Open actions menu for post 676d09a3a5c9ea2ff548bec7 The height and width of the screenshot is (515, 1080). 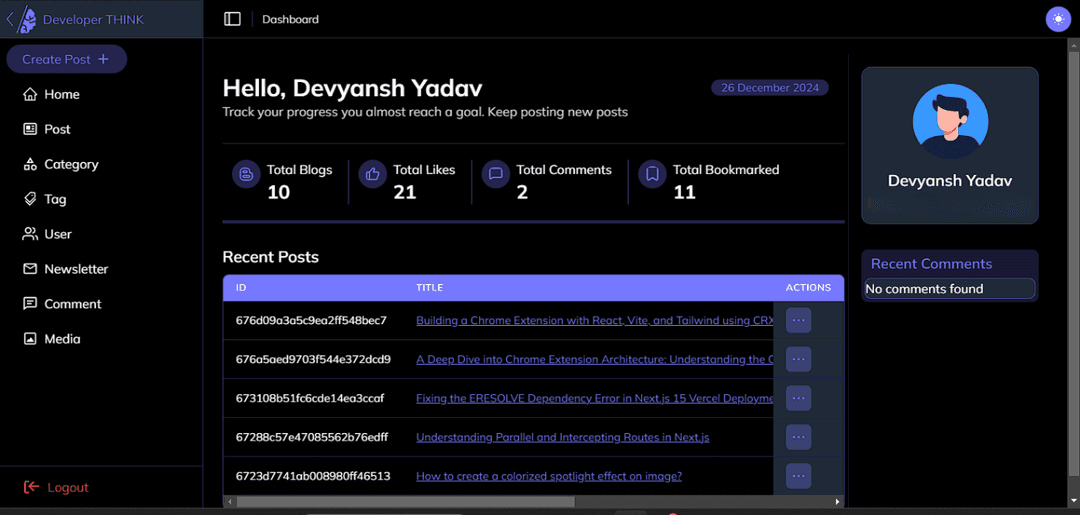coord(798,321)
